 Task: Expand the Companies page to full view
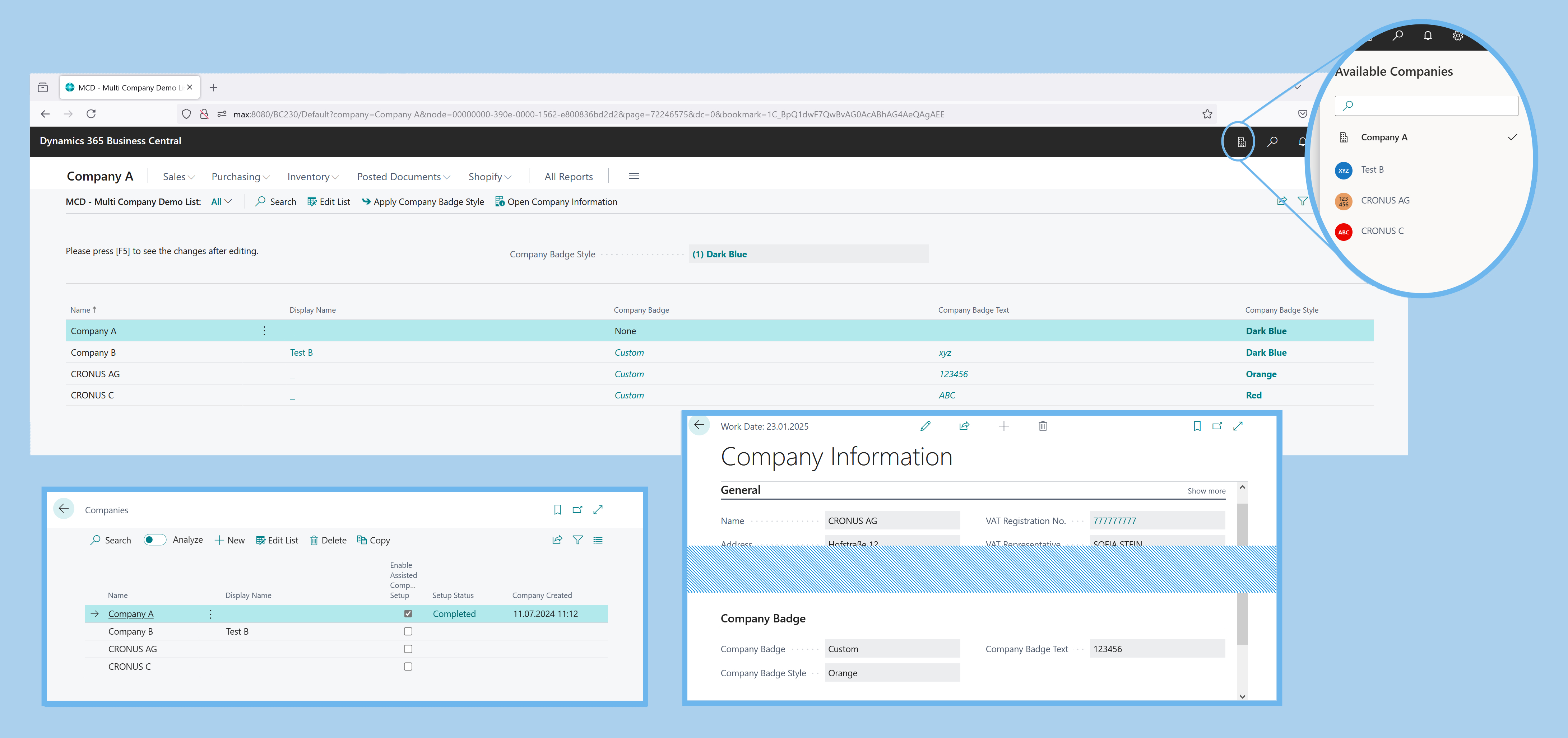coord(598,510)
